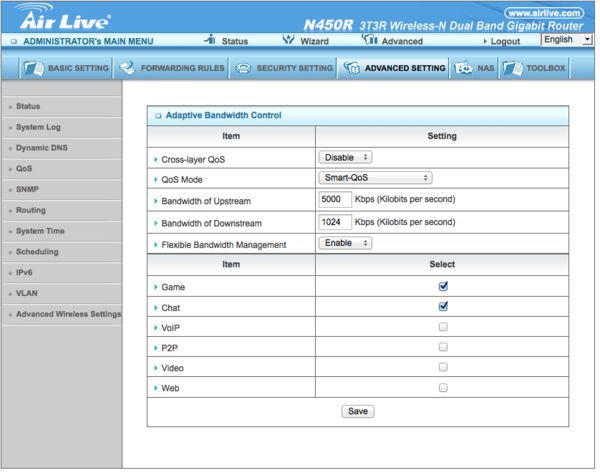Switch to the Basic Setting tab
The image size is (600, 473).
click(x=66, y=69)
